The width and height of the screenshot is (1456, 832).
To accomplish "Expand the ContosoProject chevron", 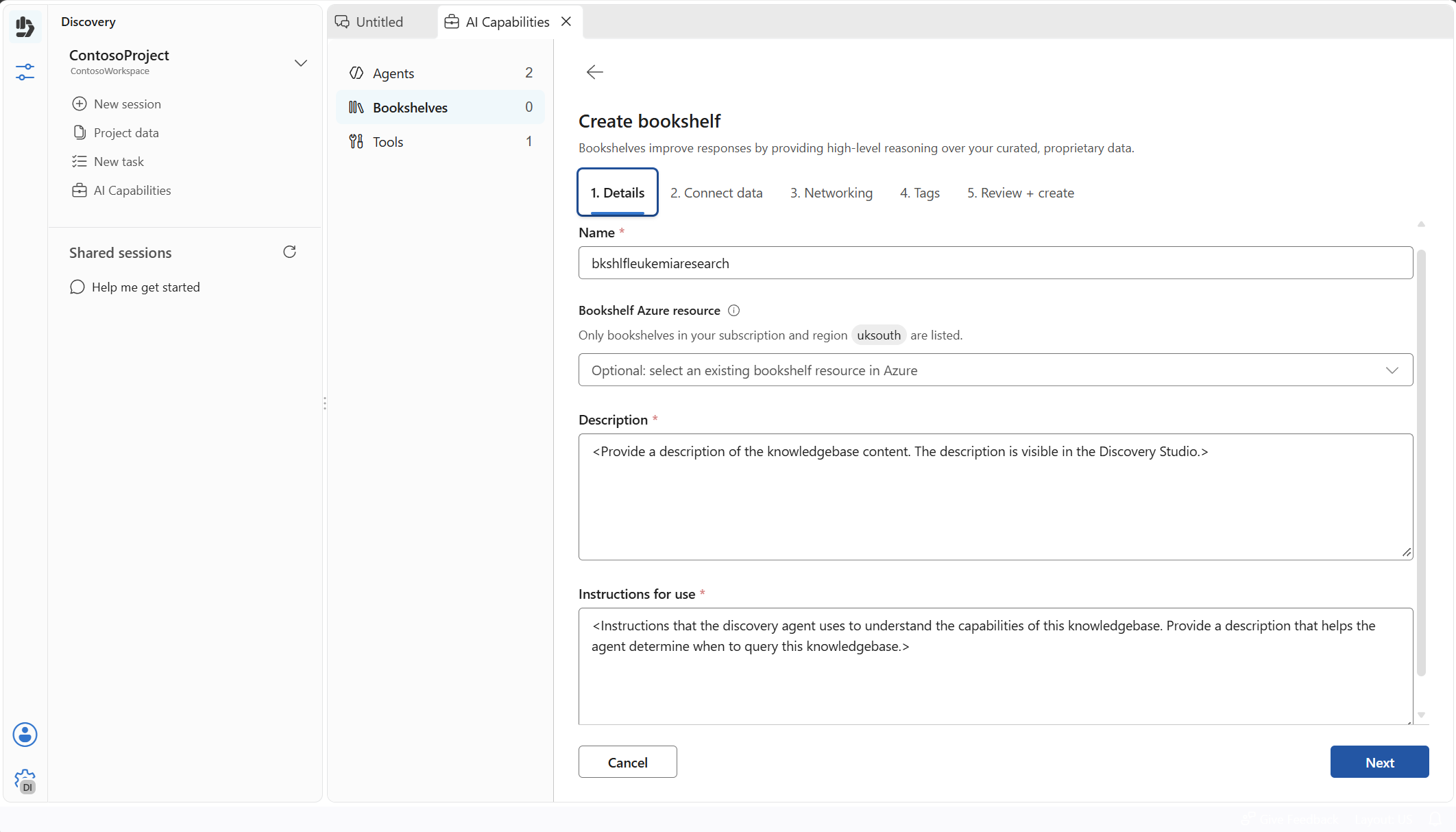I will point(300,63).
